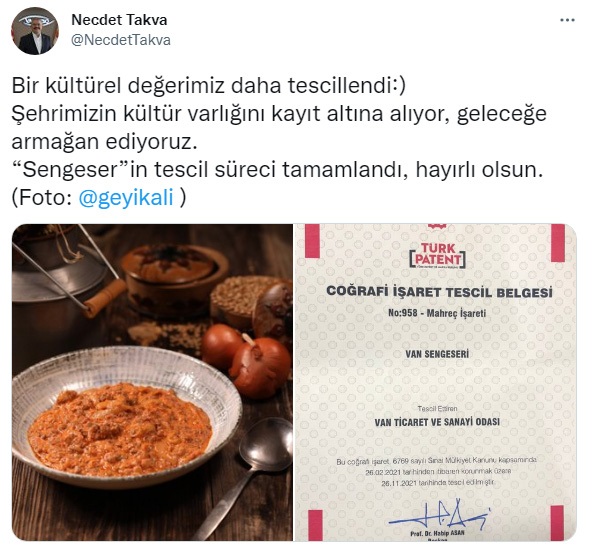Click Habip Asan's signature on certificate
The height and width of the screenshot is (552, 593).
point(439,513)
